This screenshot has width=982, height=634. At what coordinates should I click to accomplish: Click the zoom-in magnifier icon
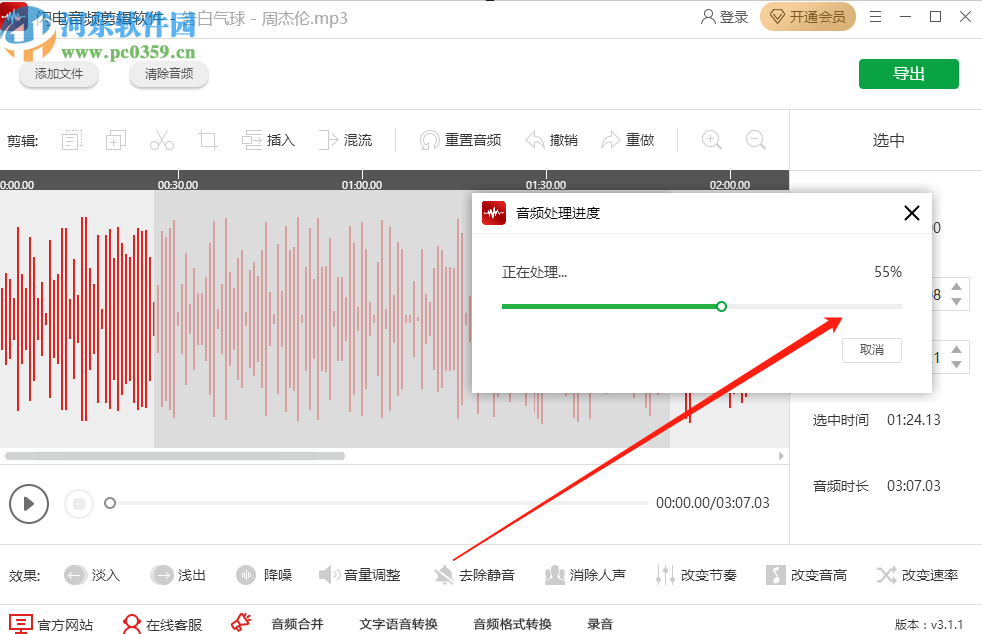point(711,140)
